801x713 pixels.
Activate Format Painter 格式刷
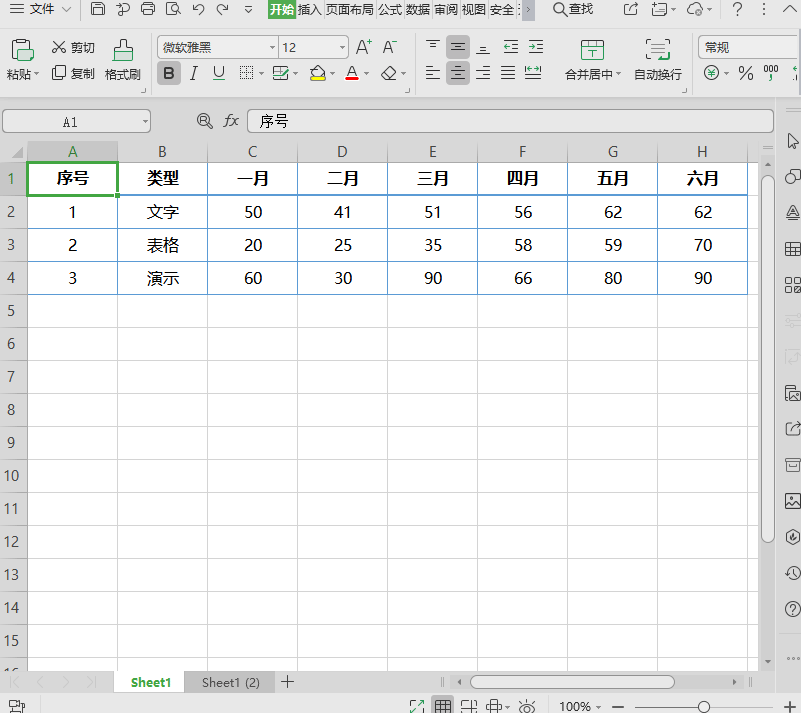click(123, 60)
